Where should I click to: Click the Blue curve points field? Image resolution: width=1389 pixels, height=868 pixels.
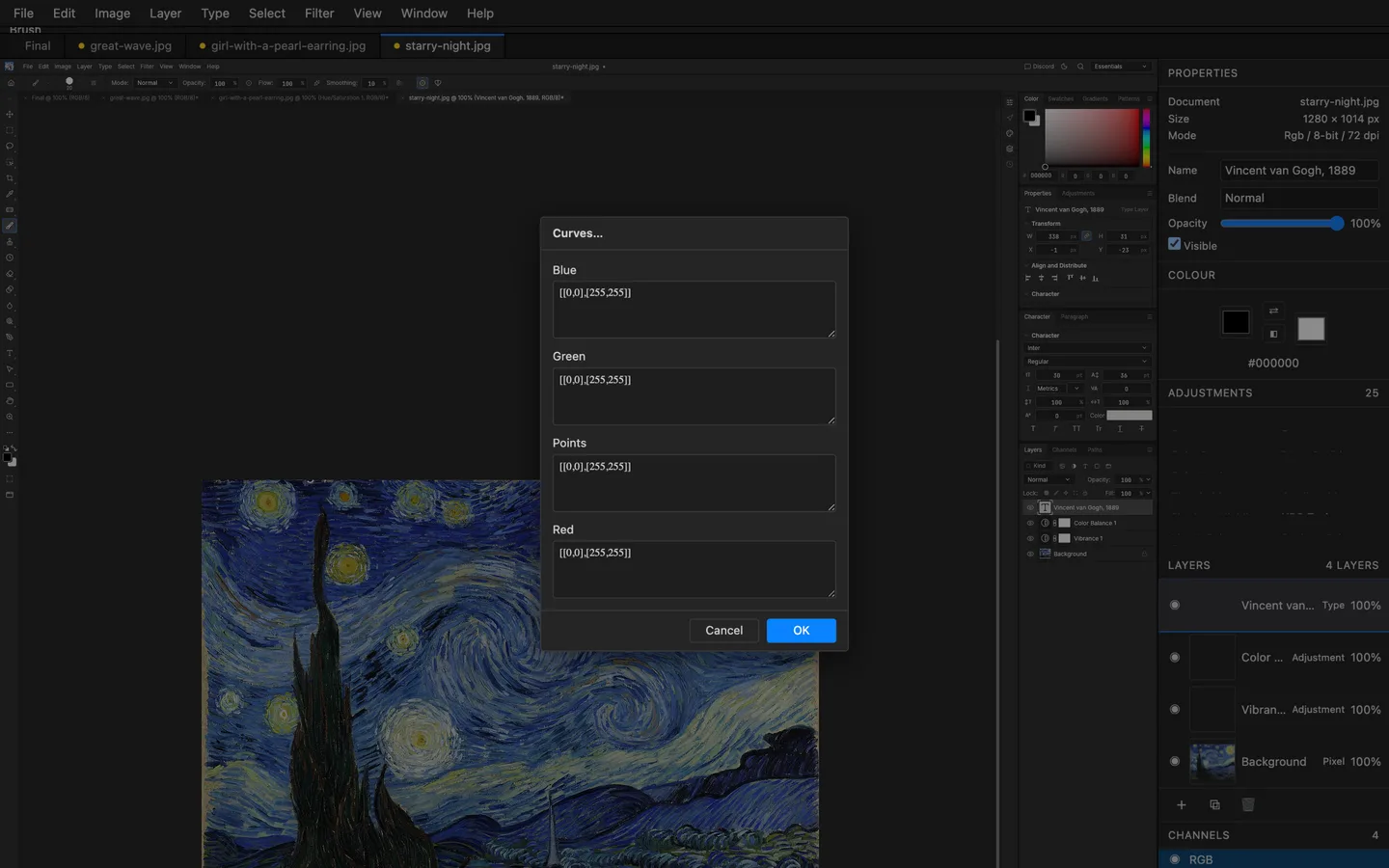tap(694, 310)
